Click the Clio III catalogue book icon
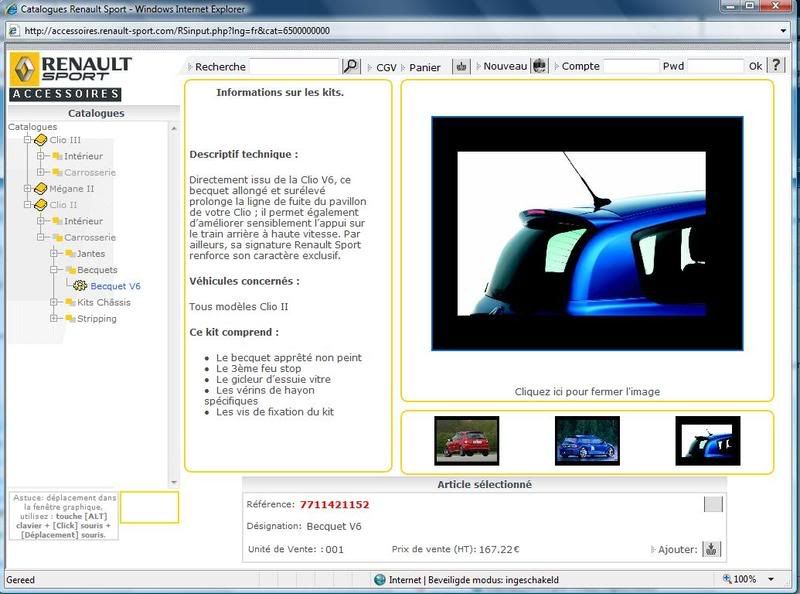 click(40, 140)
